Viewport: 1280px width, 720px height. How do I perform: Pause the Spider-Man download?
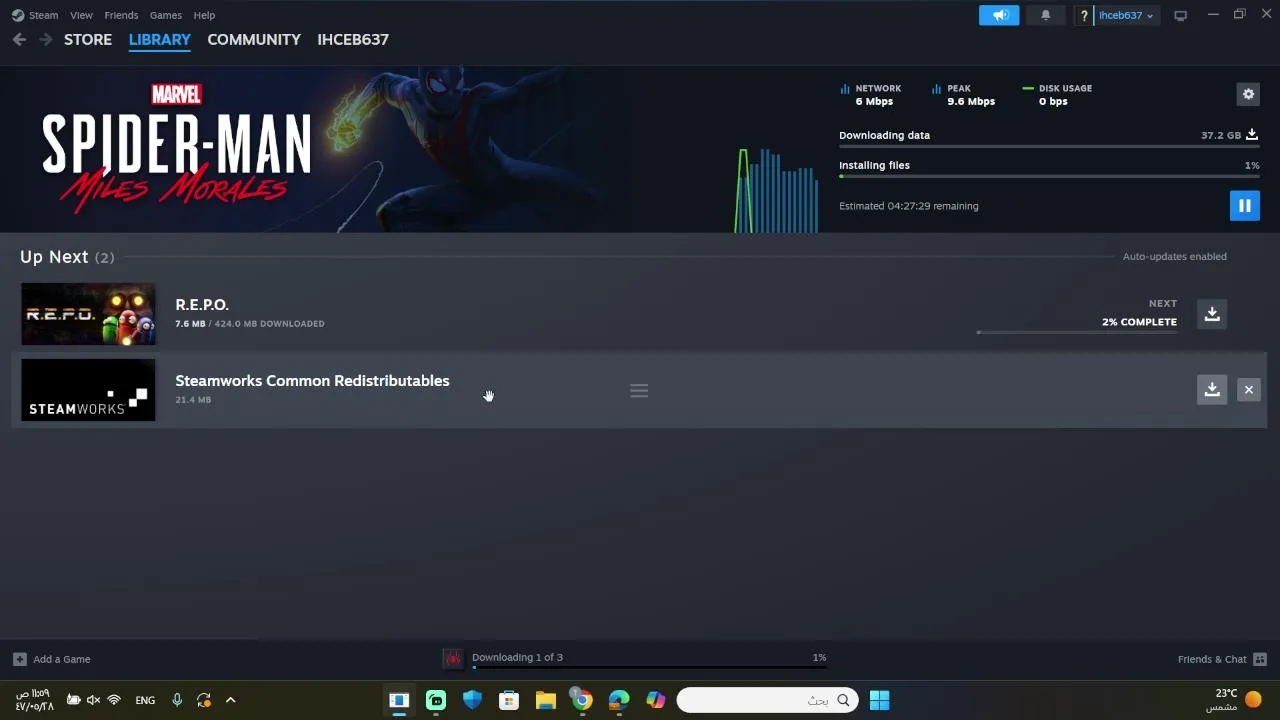1244,206
